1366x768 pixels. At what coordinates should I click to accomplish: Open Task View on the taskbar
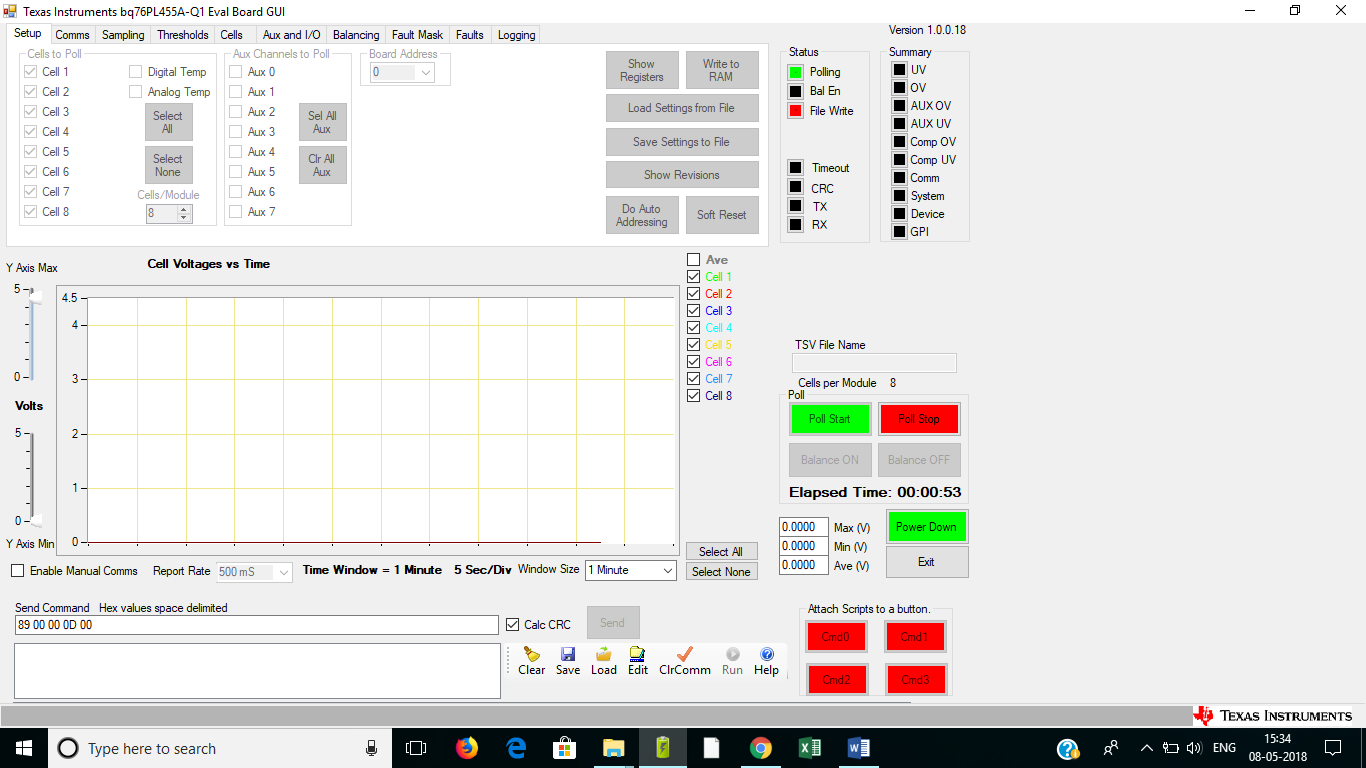416,748
